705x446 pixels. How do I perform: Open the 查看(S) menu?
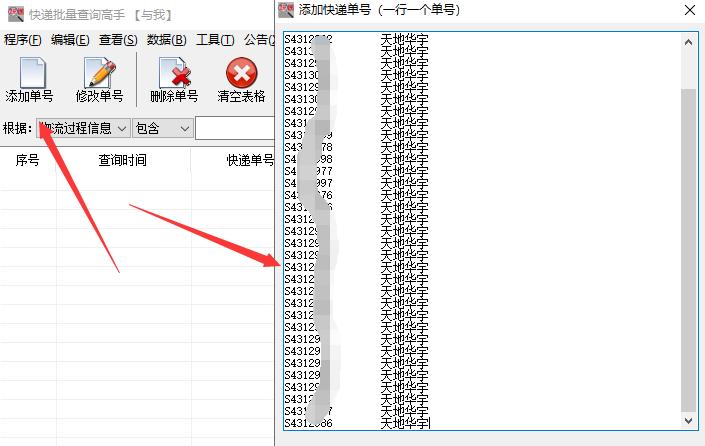pos(118,40)
